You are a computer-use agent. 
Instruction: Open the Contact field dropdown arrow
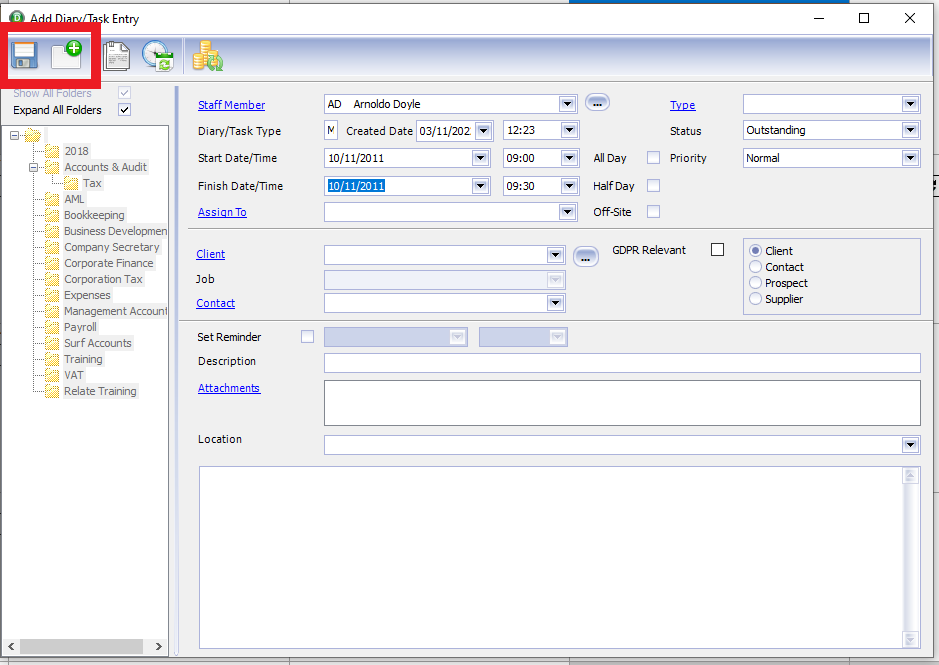pos(555,303)
